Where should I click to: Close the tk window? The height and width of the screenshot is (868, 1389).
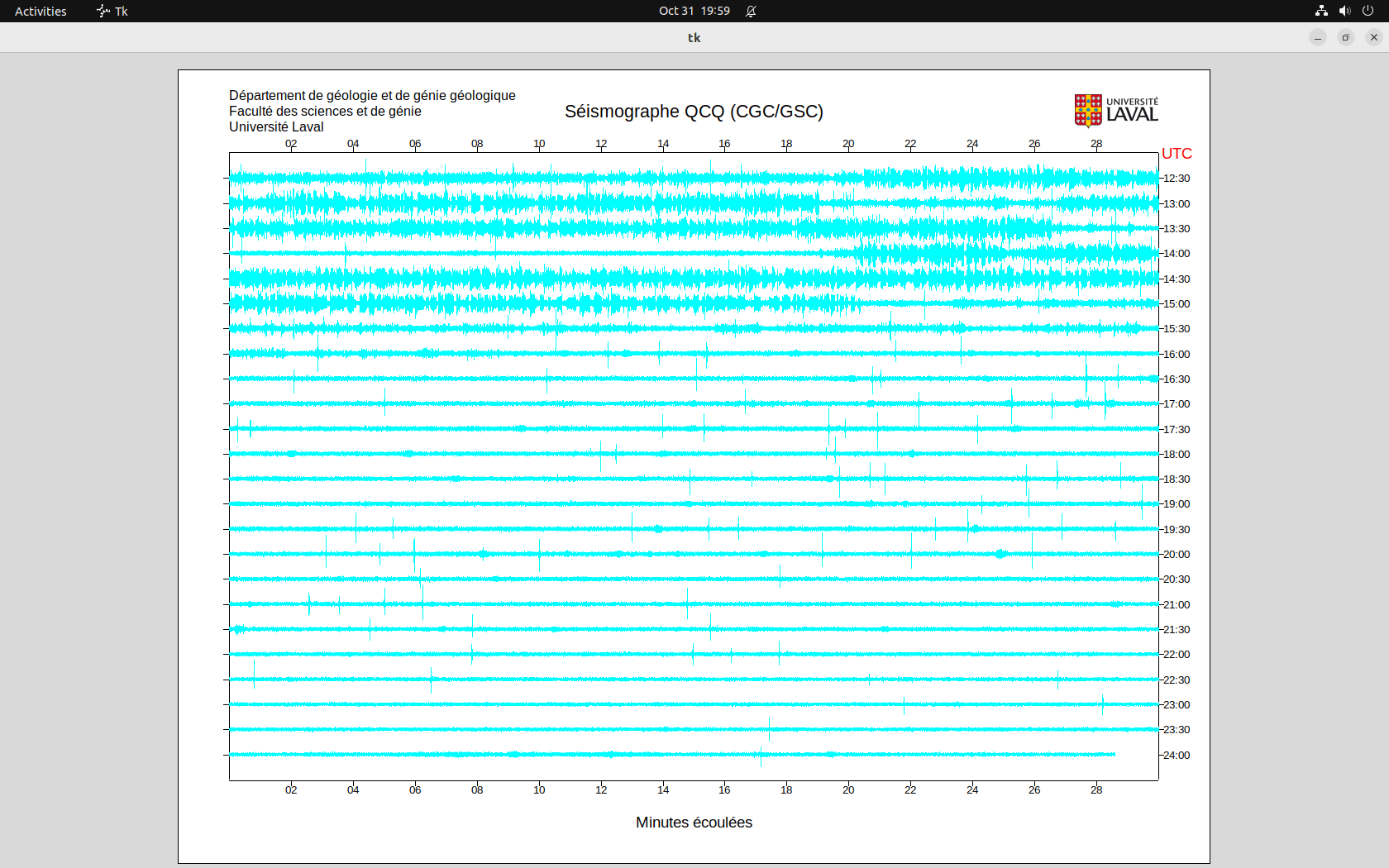click(1374, 37)
